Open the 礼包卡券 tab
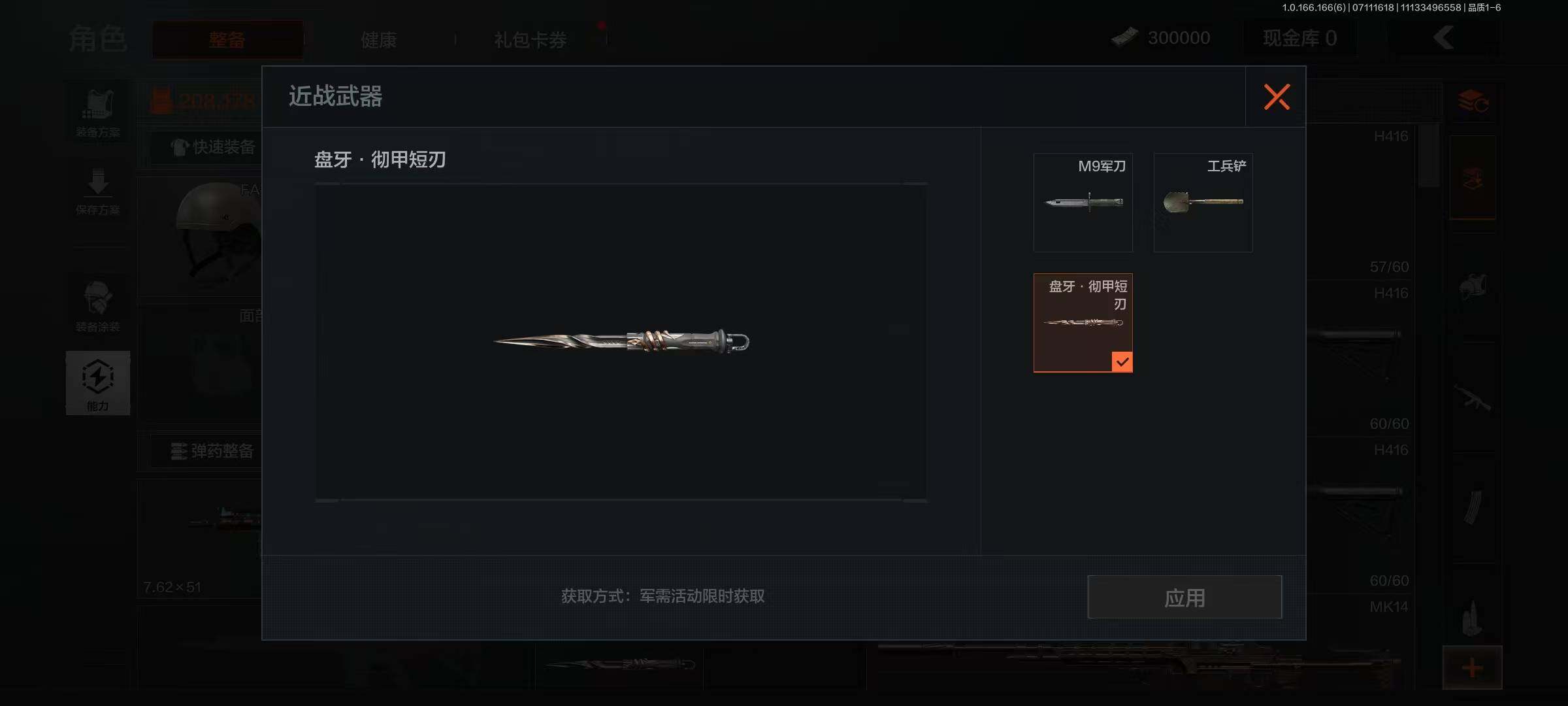This screenshot has height=706, width=1568. 531,40
